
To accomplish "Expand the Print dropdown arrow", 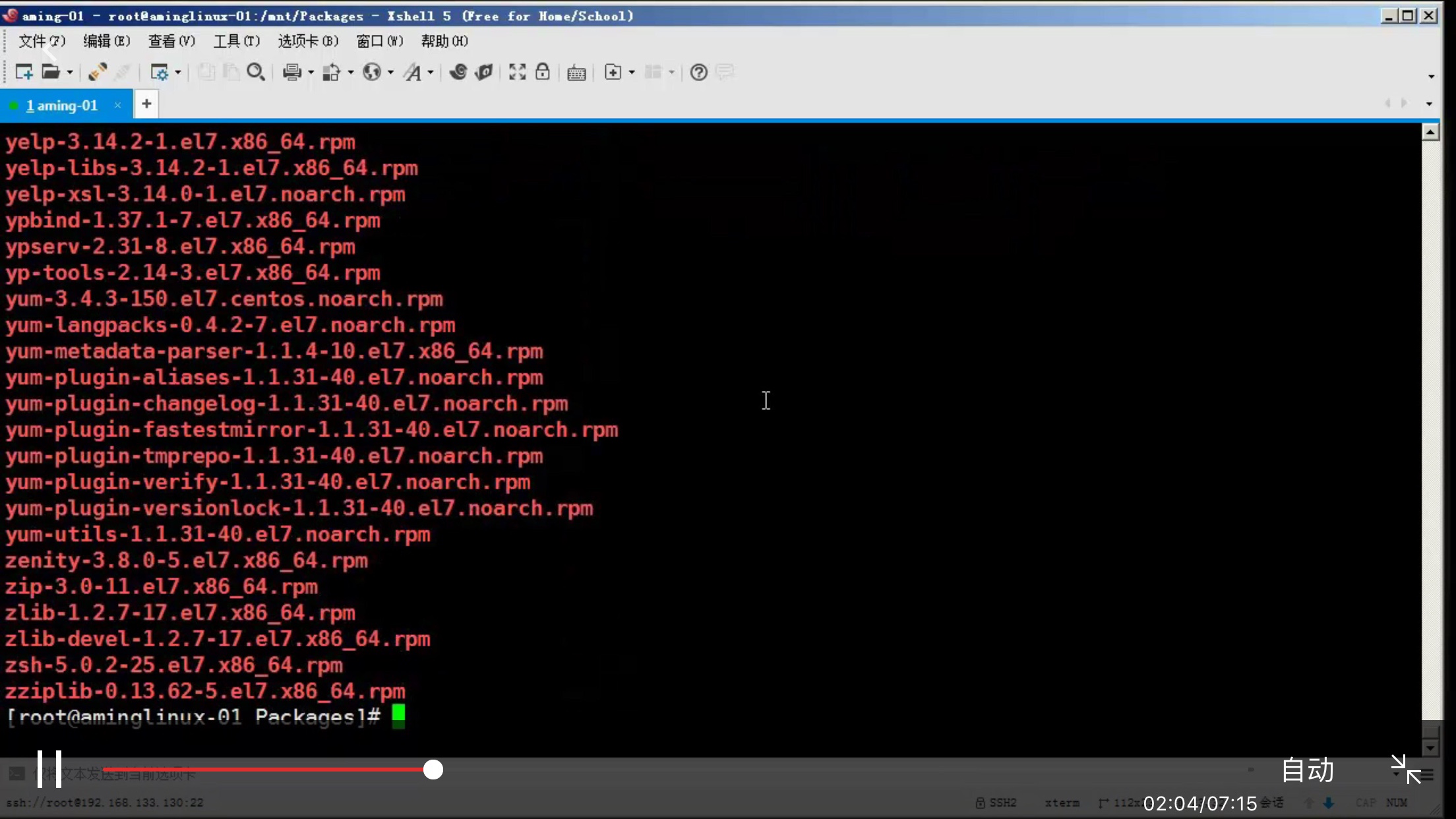I will point(311,73).
